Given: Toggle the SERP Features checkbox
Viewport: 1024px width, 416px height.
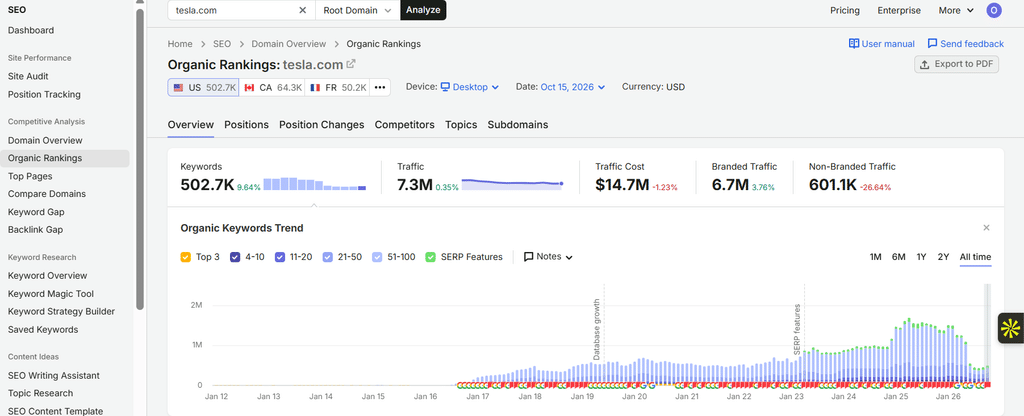Looking at the screenshot, I should tap(430, 257).
